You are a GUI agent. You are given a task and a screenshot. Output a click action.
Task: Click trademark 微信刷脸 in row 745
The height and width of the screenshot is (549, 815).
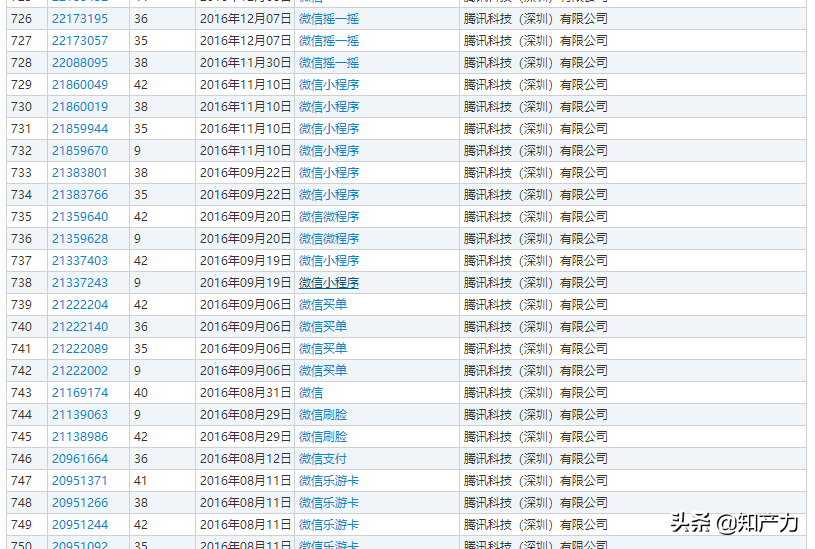click(x=323, y=437)
